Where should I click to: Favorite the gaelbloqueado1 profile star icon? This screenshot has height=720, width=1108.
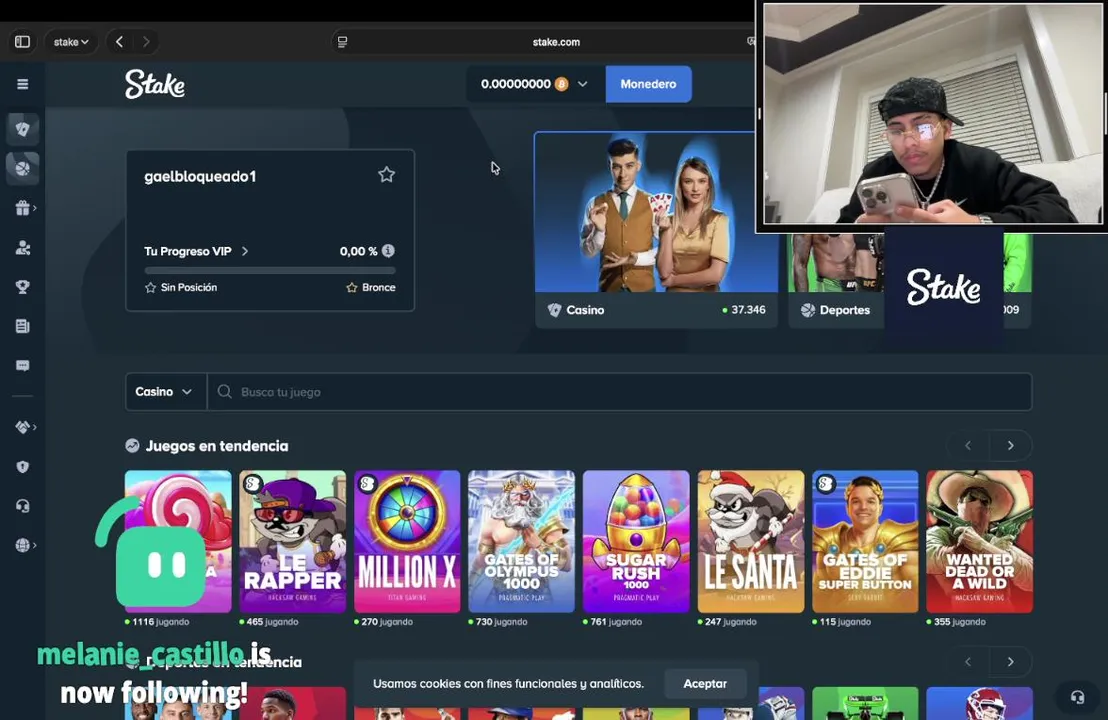pyautogui.click(x=386, y=175)
